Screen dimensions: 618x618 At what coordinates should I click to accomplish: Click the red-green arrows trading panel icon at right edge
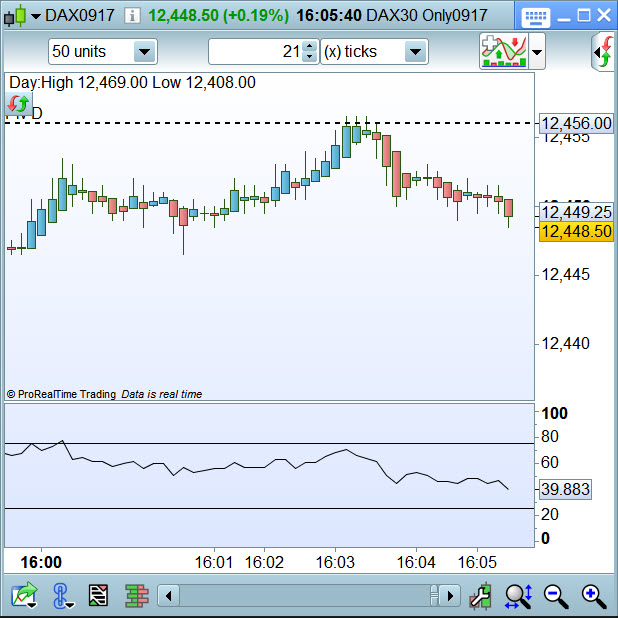pyautogui.click(x=605, y=52)
